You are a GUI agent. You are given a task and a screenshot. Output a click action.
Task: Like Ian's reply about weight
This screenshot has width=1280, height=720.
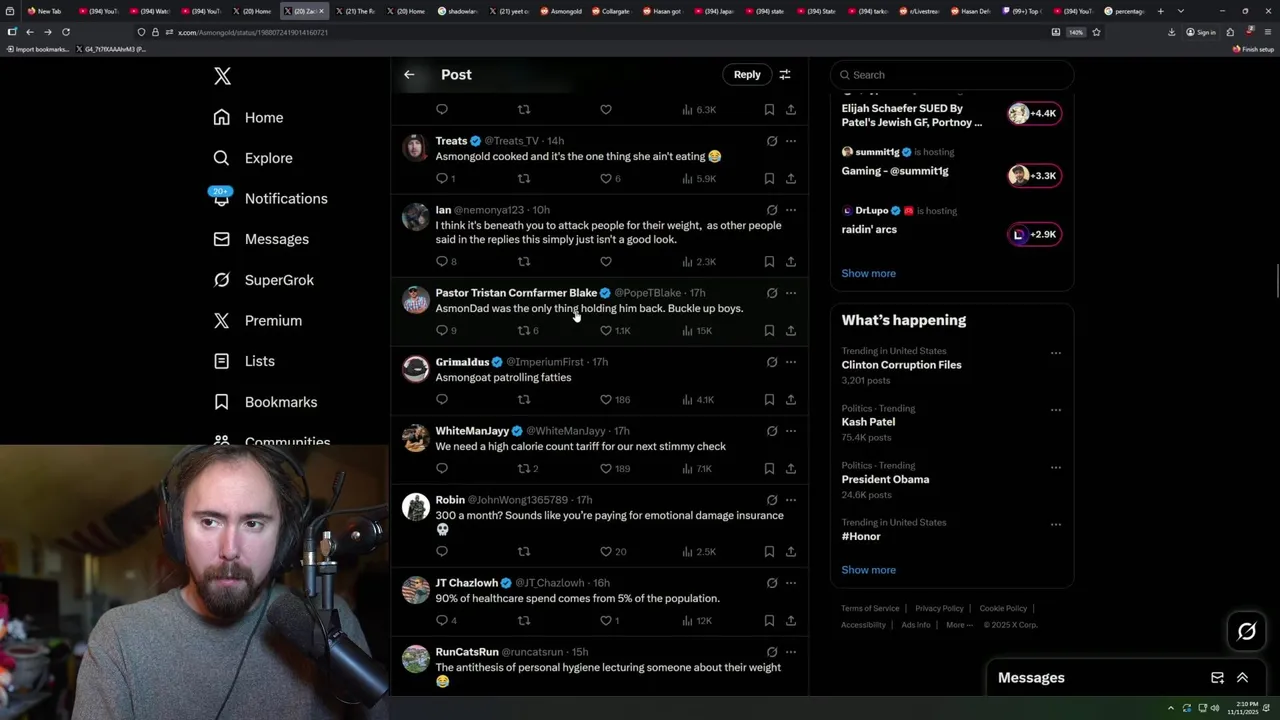605,262
